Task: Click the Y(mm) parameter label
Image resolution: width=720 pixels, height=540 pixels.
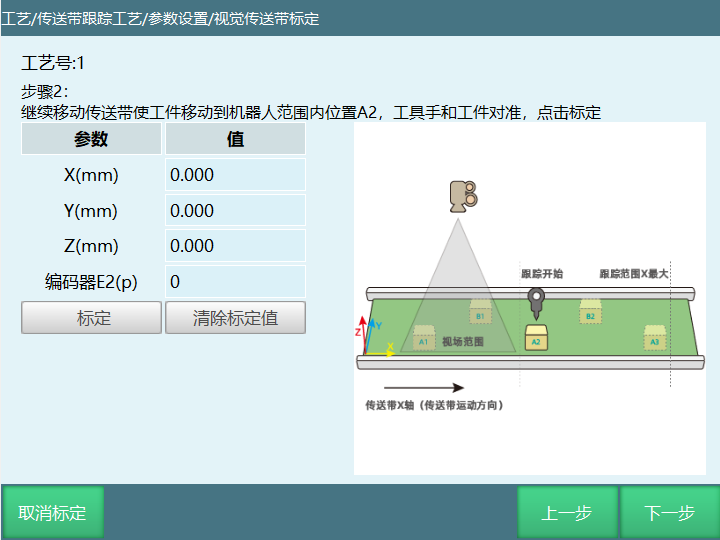Action: (91, 210)
